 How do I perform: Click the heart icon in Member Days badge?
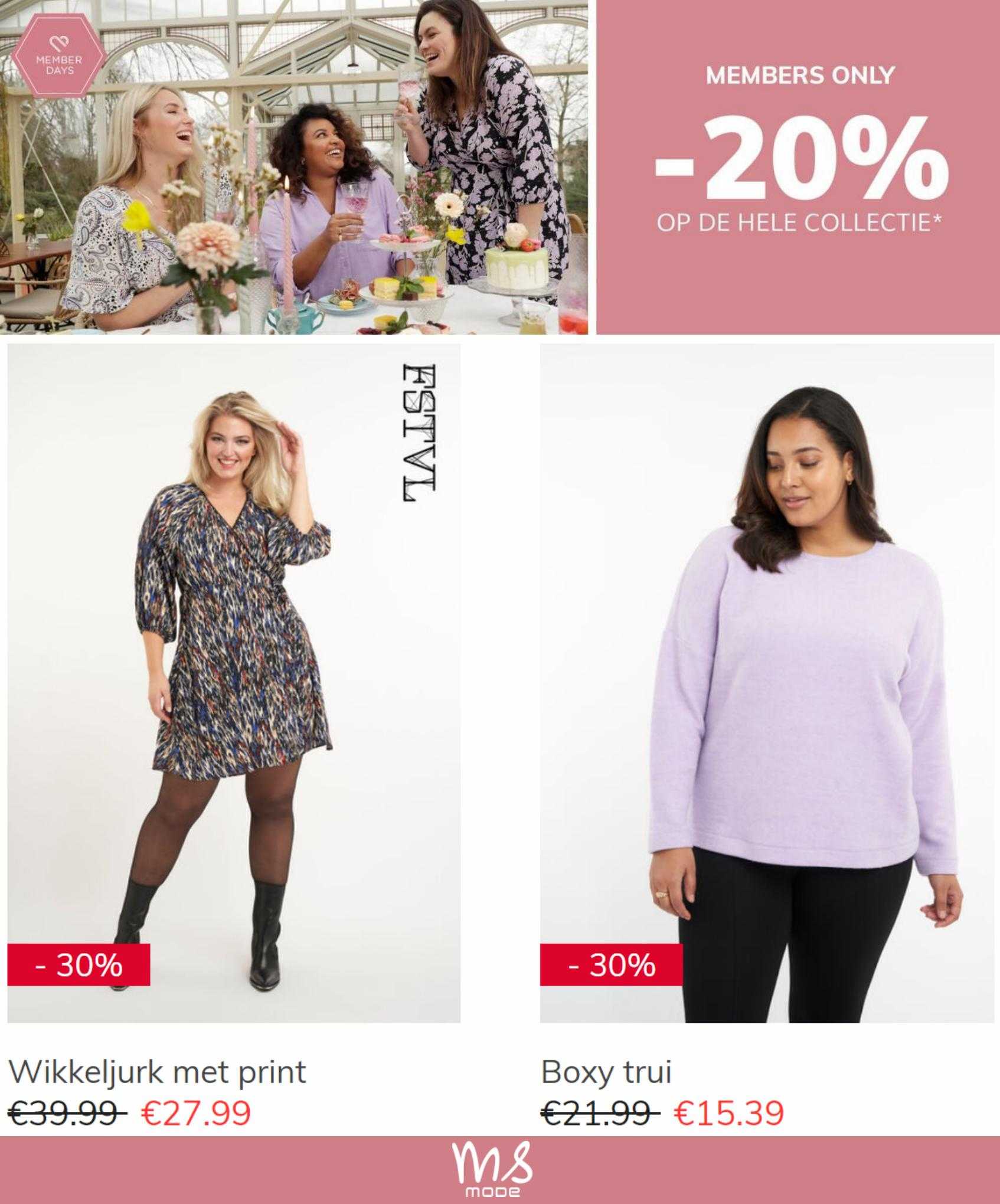click(59, 42)
